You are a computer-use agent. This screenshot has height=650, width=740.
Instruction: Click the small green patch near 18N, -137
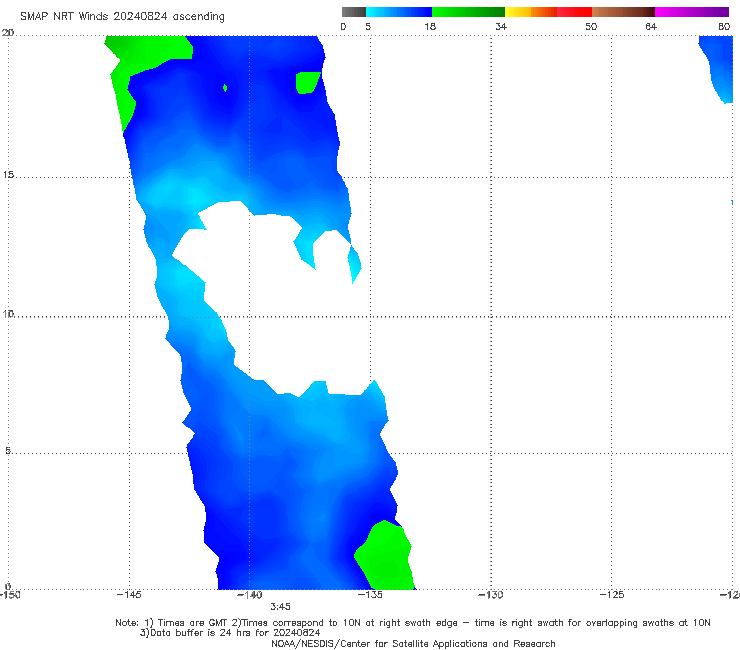(x=307, y=83)
